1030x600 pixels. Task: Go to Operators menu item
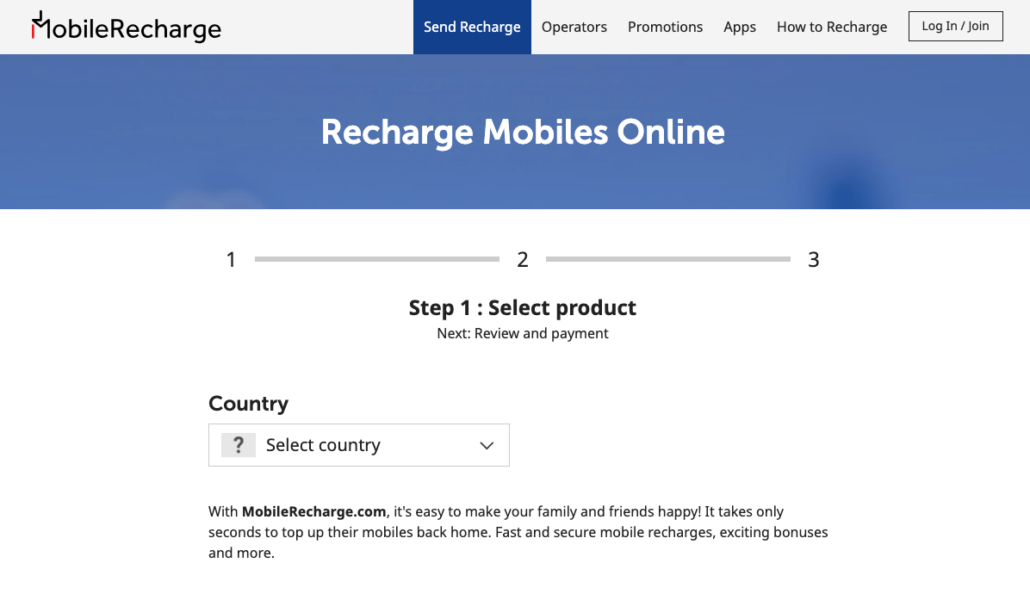tap(574, 27)
